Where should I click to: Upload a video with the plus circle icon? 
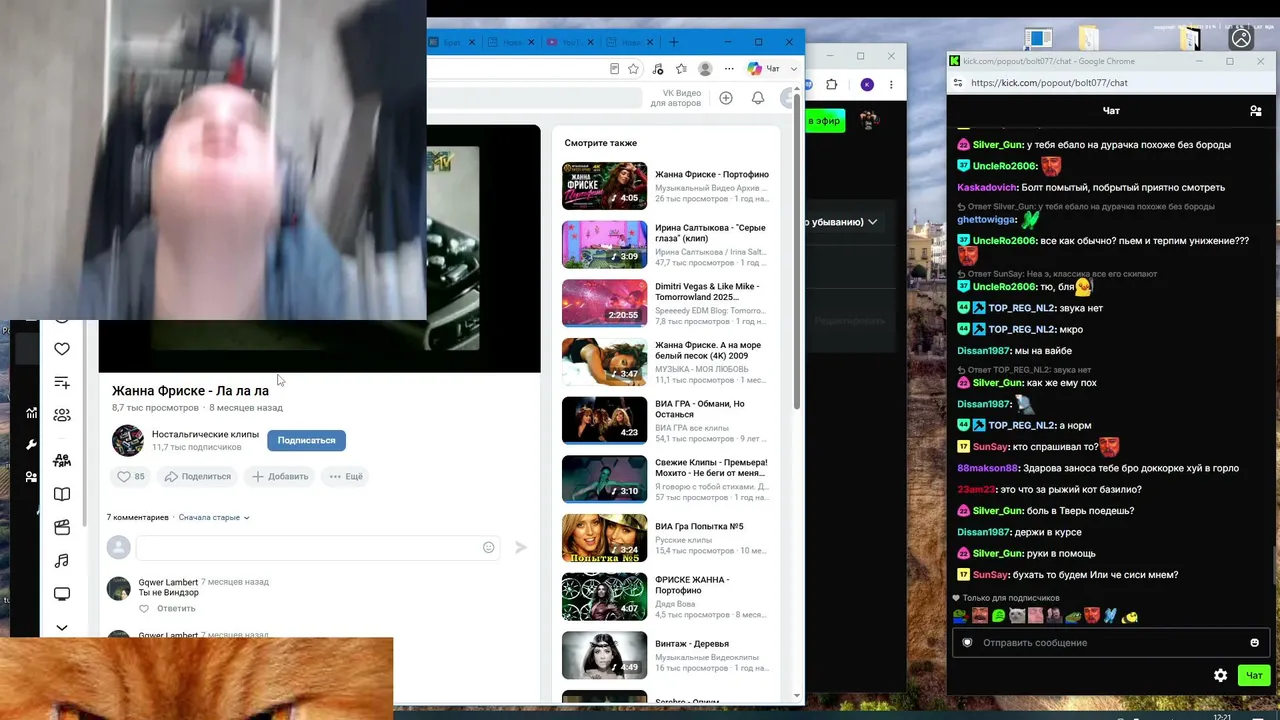coord(726,98)
